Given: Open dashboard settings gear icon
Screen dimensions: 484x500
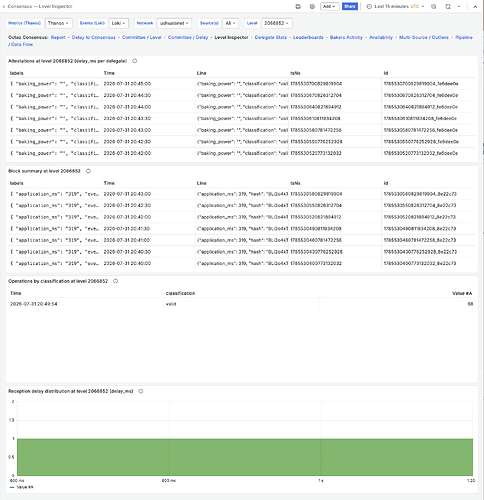Looking at the screenshot, I should point(312,6).
